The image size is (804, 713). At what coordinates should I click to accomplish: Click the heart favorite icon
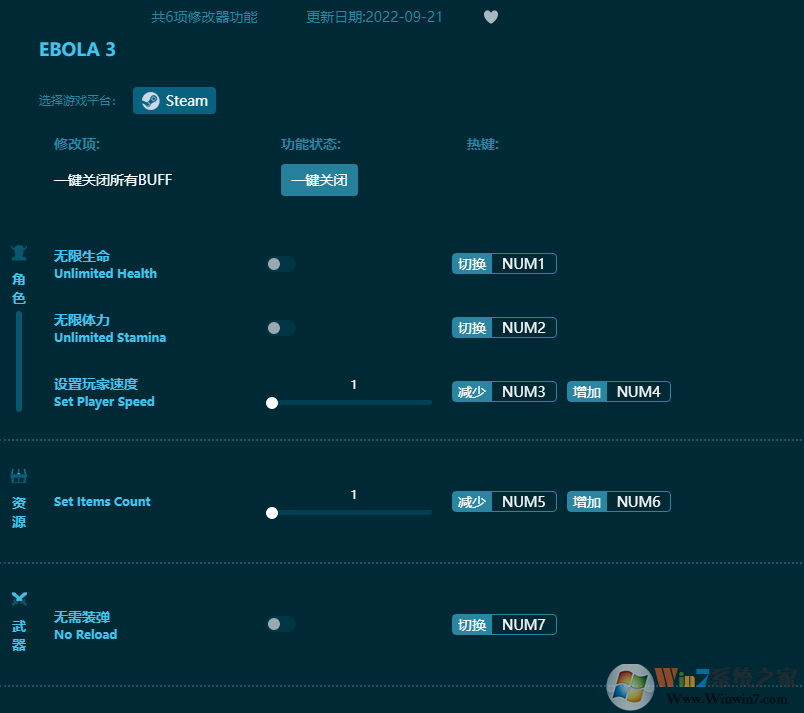490,17
